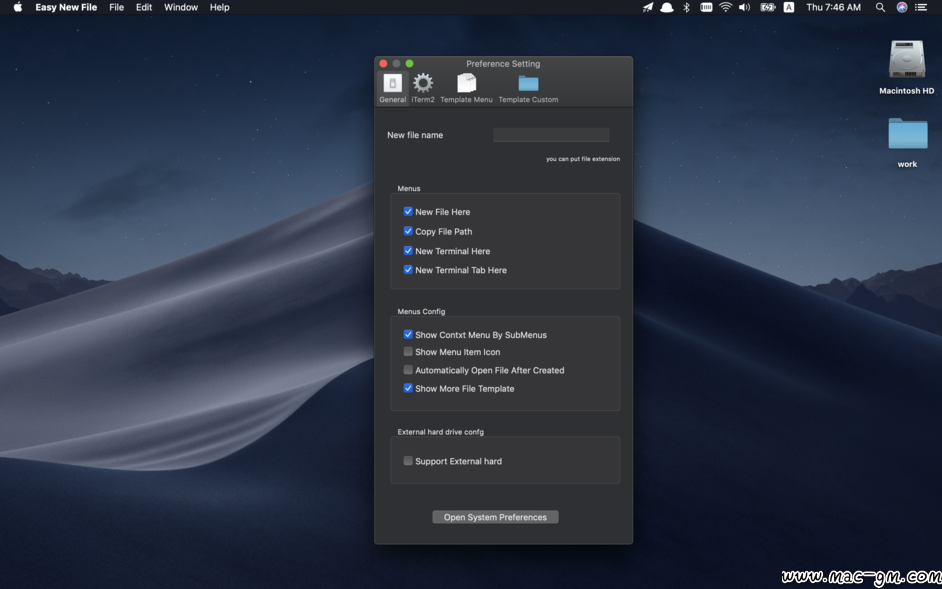Open the Window menu
Screen dimensions: 942x589
(181, 7)
